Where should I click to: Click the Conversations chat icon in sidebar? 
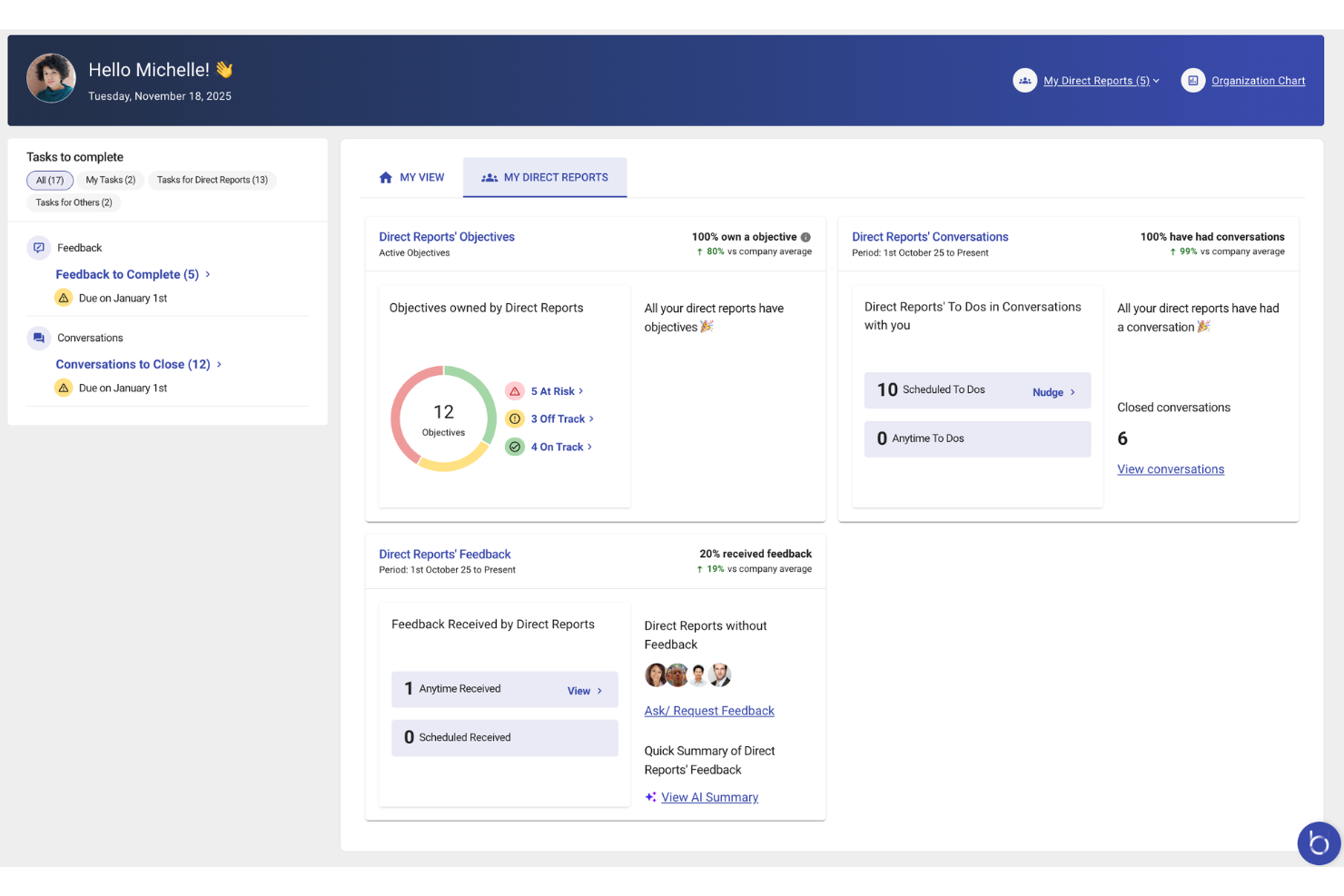coord(38,337)
